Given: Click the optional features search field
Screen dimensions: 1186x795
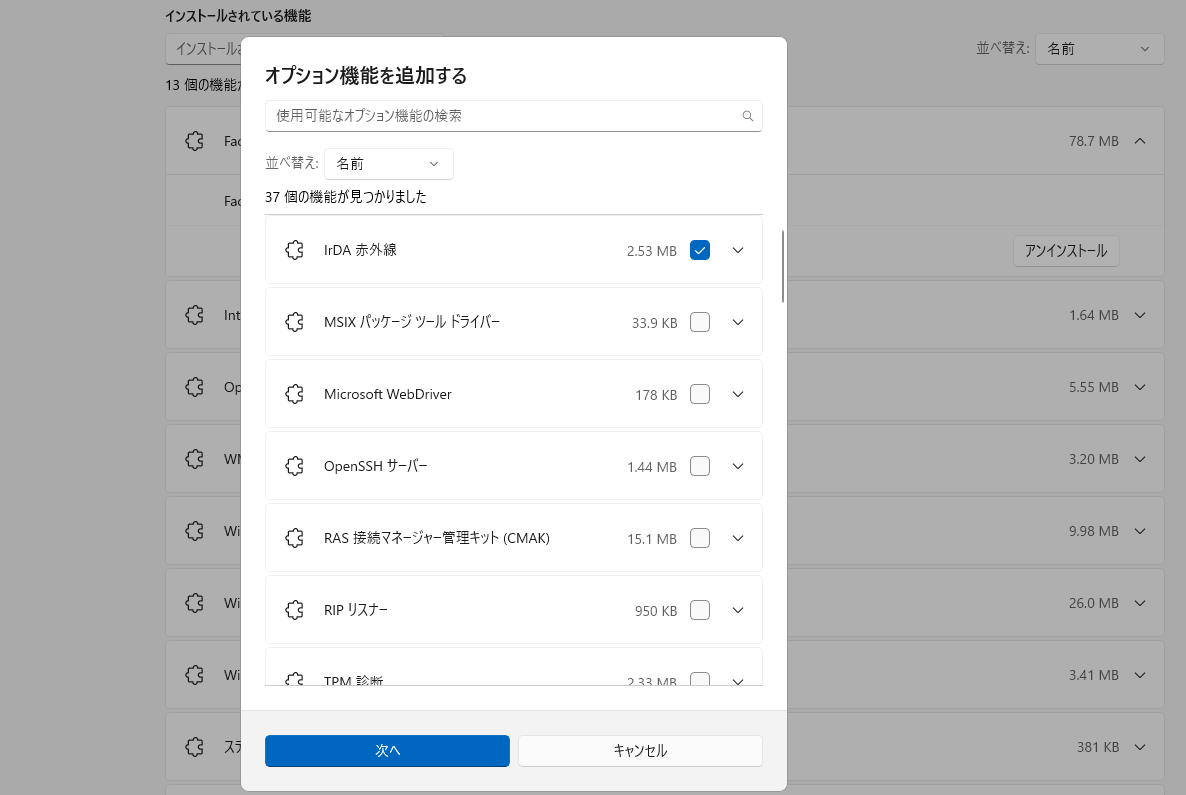Looking at the screenshot, I should (x=514, y=116).
